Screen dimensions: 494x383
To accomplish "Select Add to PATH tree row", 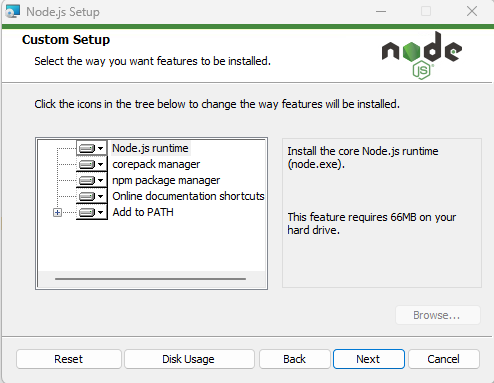I will [x=143, y=212].
